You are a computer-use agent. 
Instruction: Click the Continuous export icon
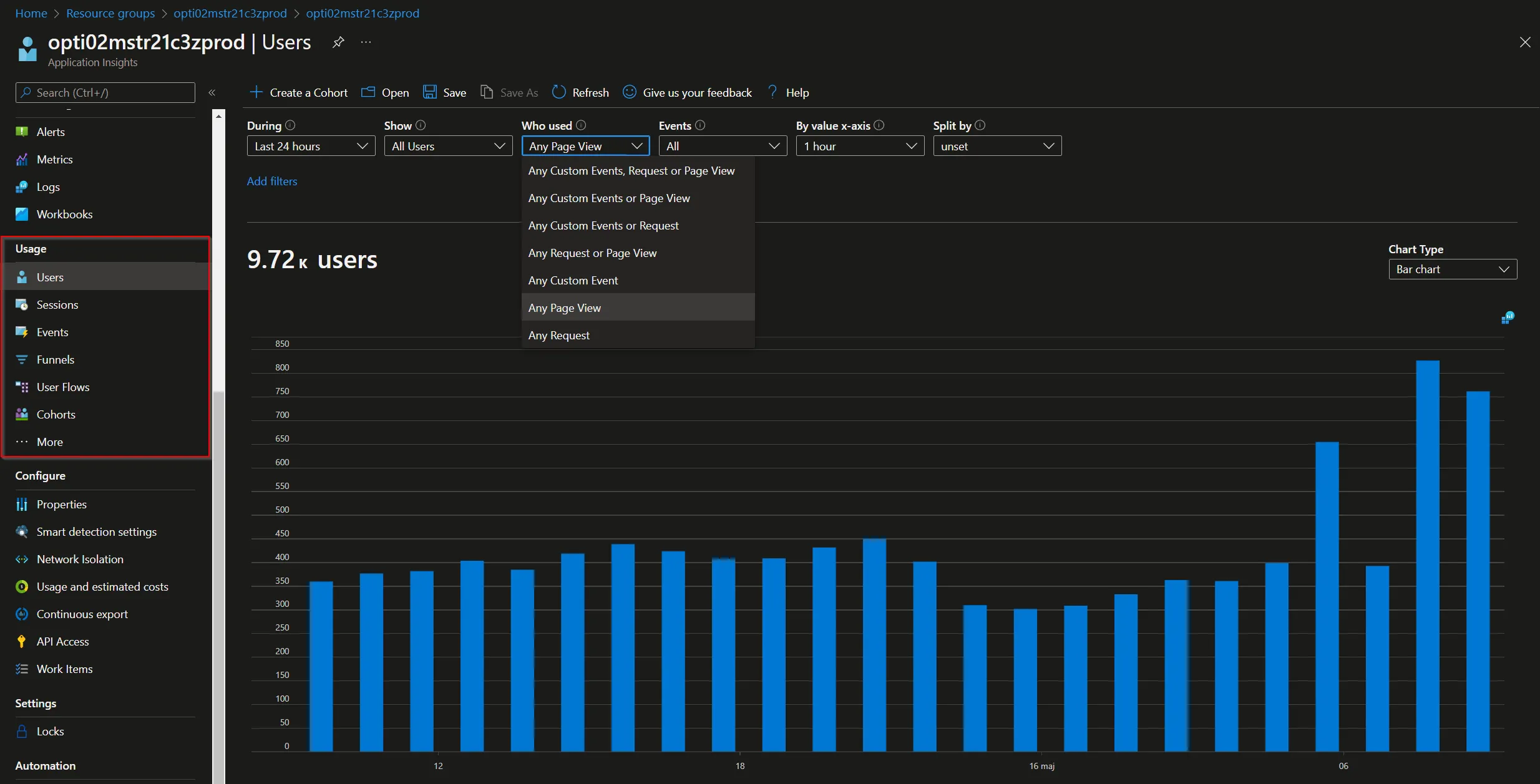pyautogui.click(x=22, y=614)
